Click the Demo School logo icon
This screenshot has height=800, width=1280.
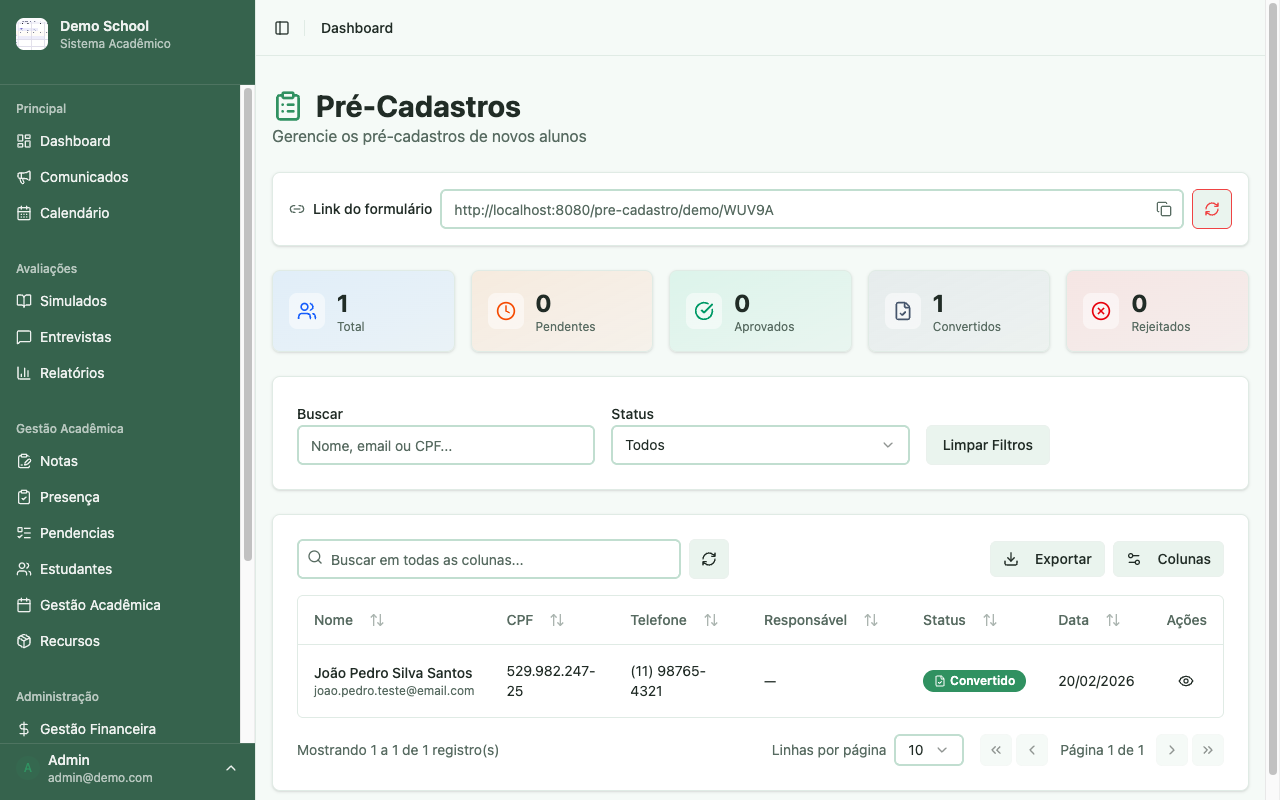(x=32, y=34)
